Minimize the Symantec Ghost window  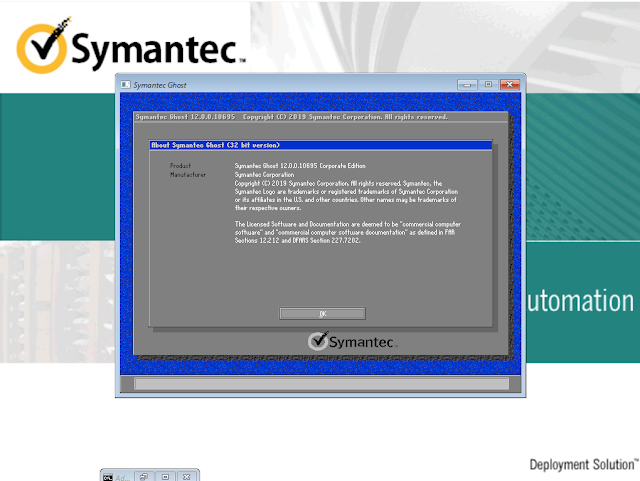(x=467, y=85)
